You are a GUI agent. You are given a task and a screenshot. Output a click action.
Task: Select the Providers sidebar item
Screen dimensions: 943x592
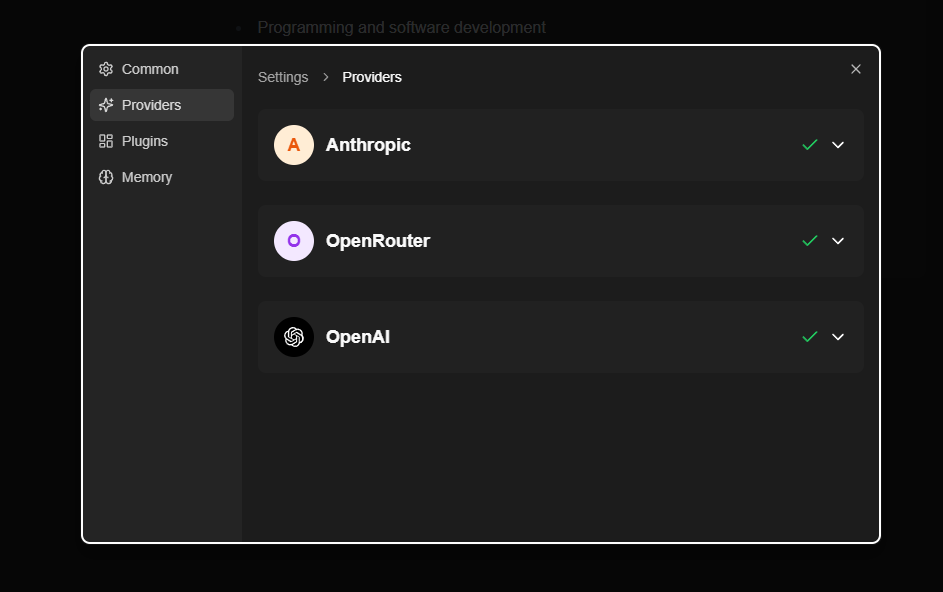coord(162,105)
